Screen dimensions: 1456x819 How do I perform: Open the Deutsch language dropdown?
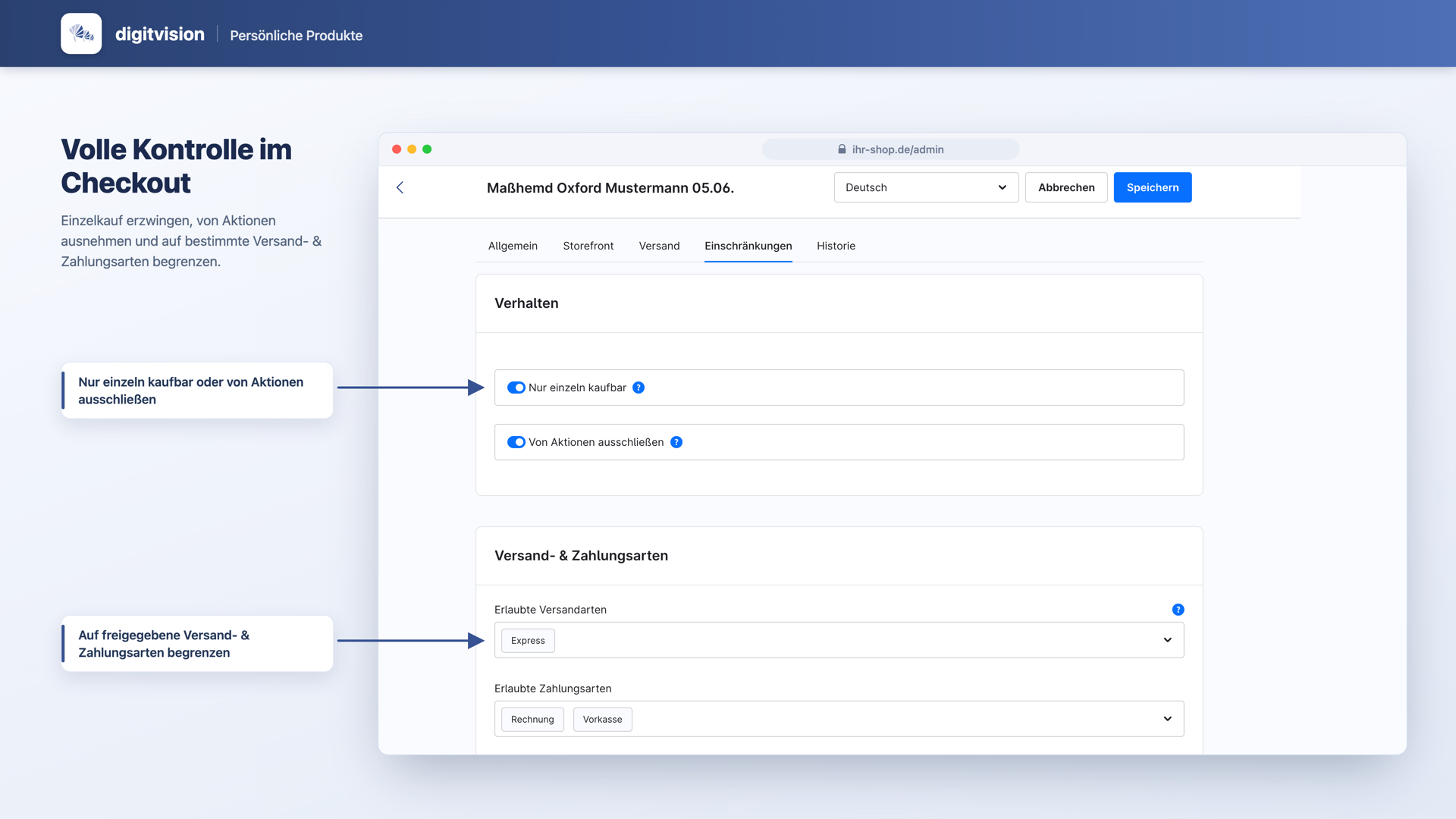[926, 187]
